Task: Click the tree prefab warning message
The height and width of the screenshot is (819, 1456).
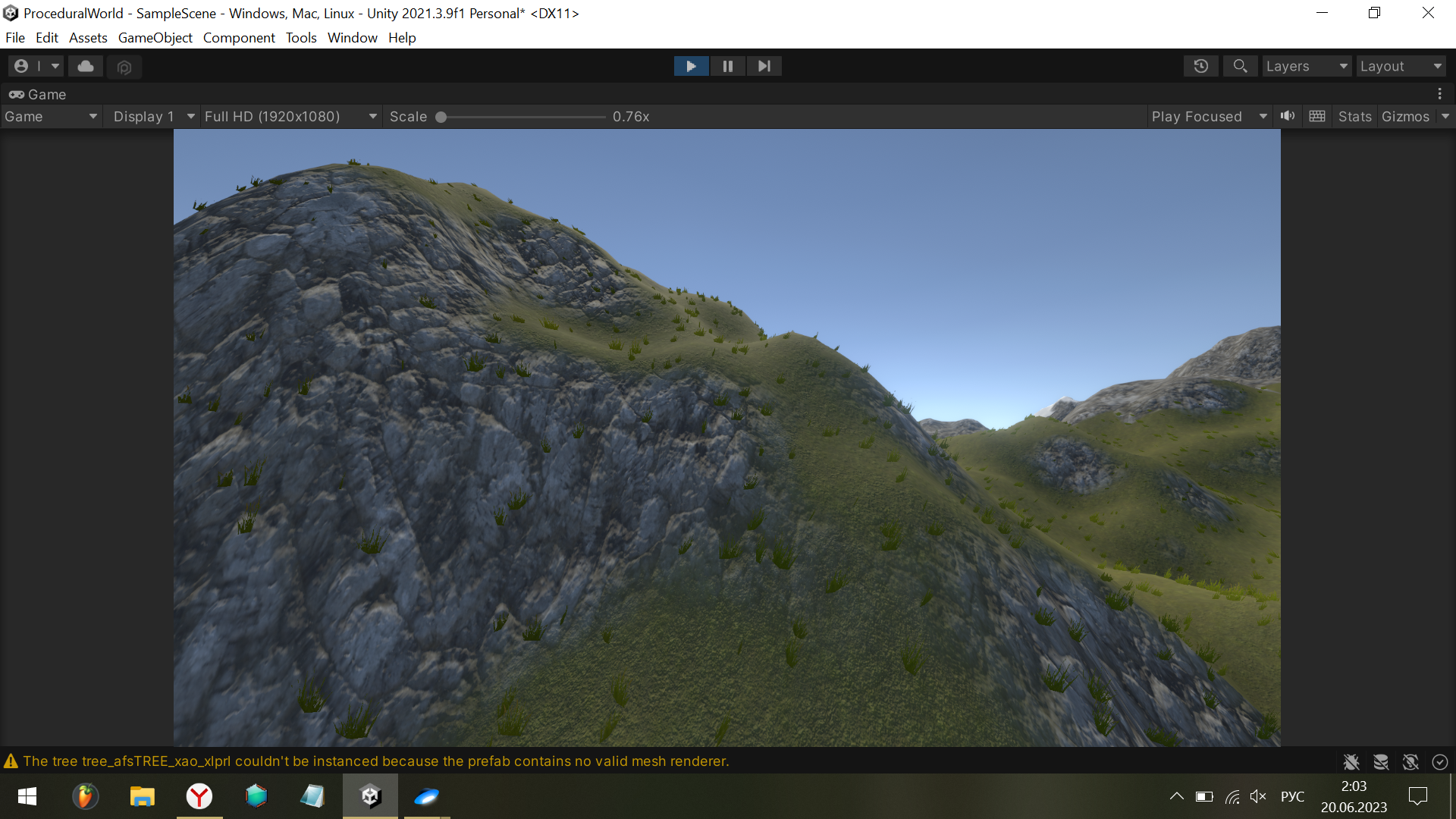Action: click(375, 761)
